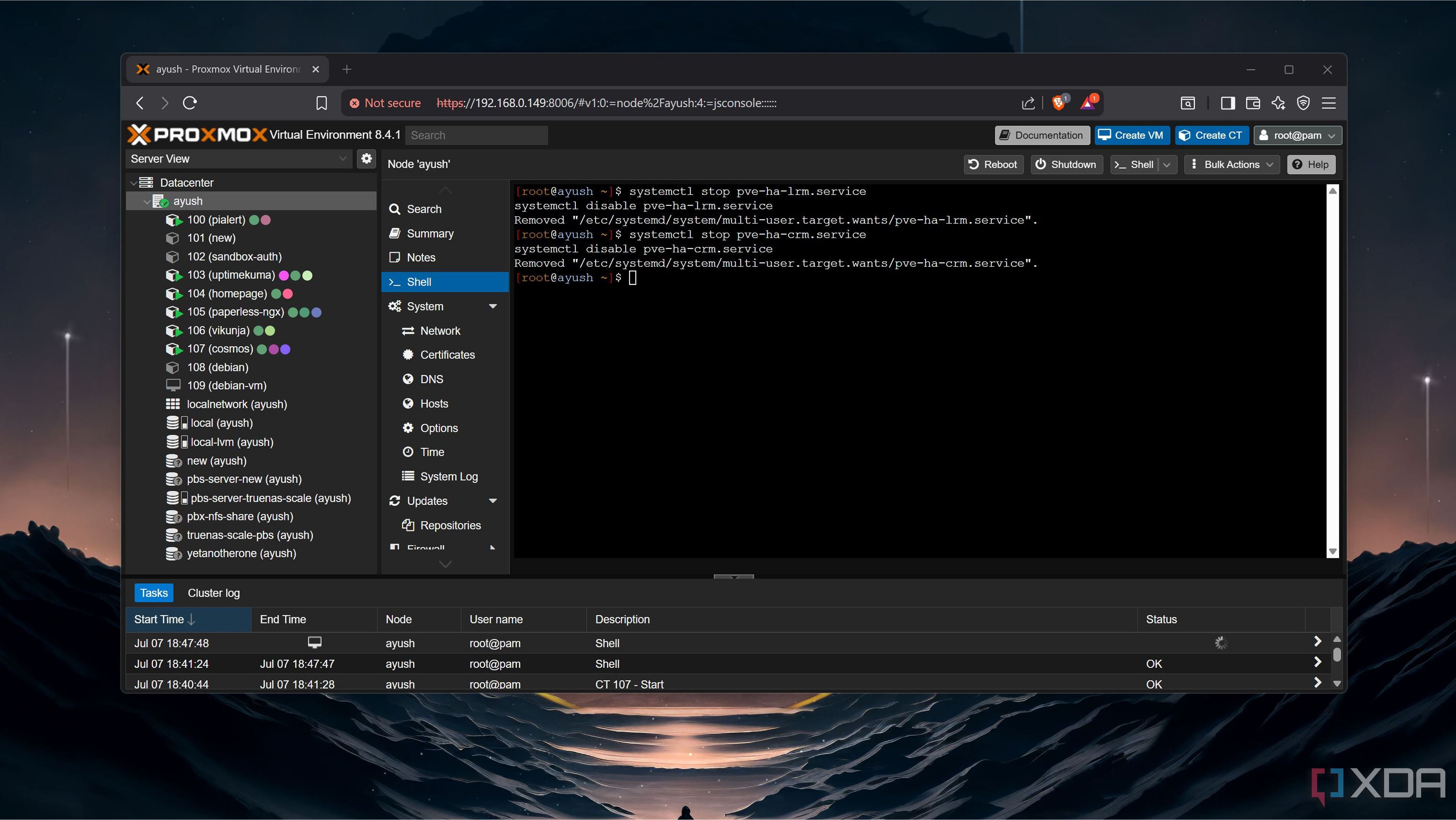
Task: Collapse the Updates menu section
Action: pyautogui.click(x=493, y=501)
